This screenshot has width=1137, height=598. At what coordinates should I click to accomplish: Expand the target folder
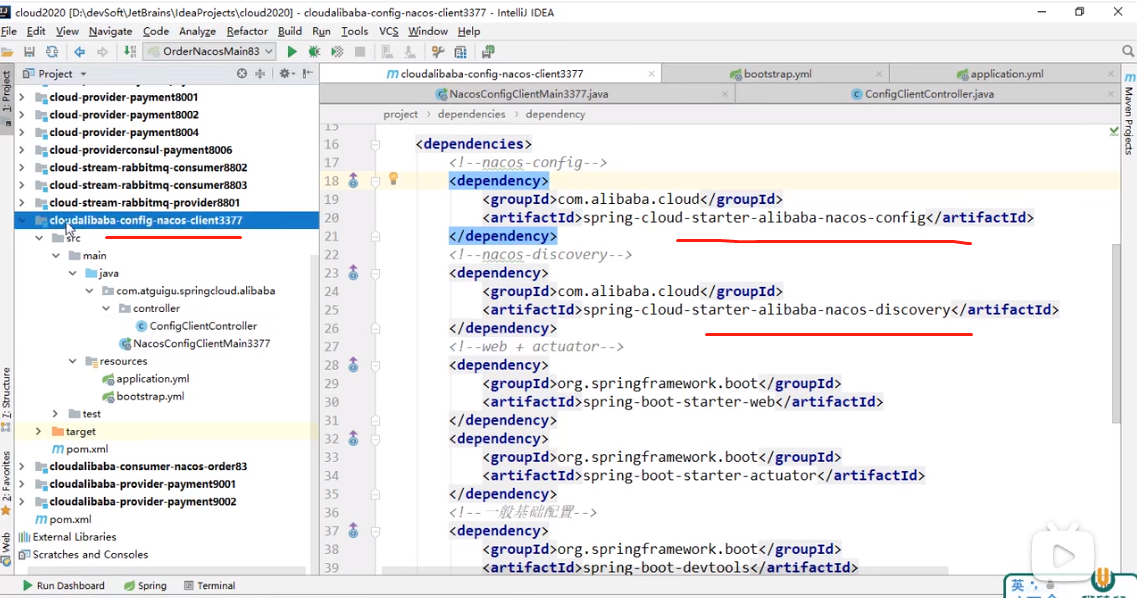click(38, 431)
